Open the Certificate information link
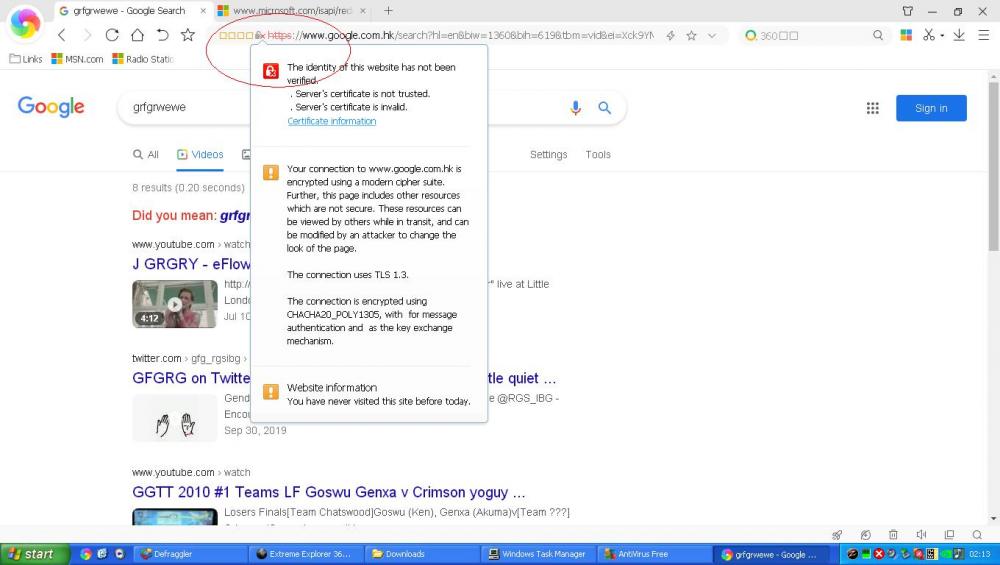1000x565 pixels. pos(332,121)
